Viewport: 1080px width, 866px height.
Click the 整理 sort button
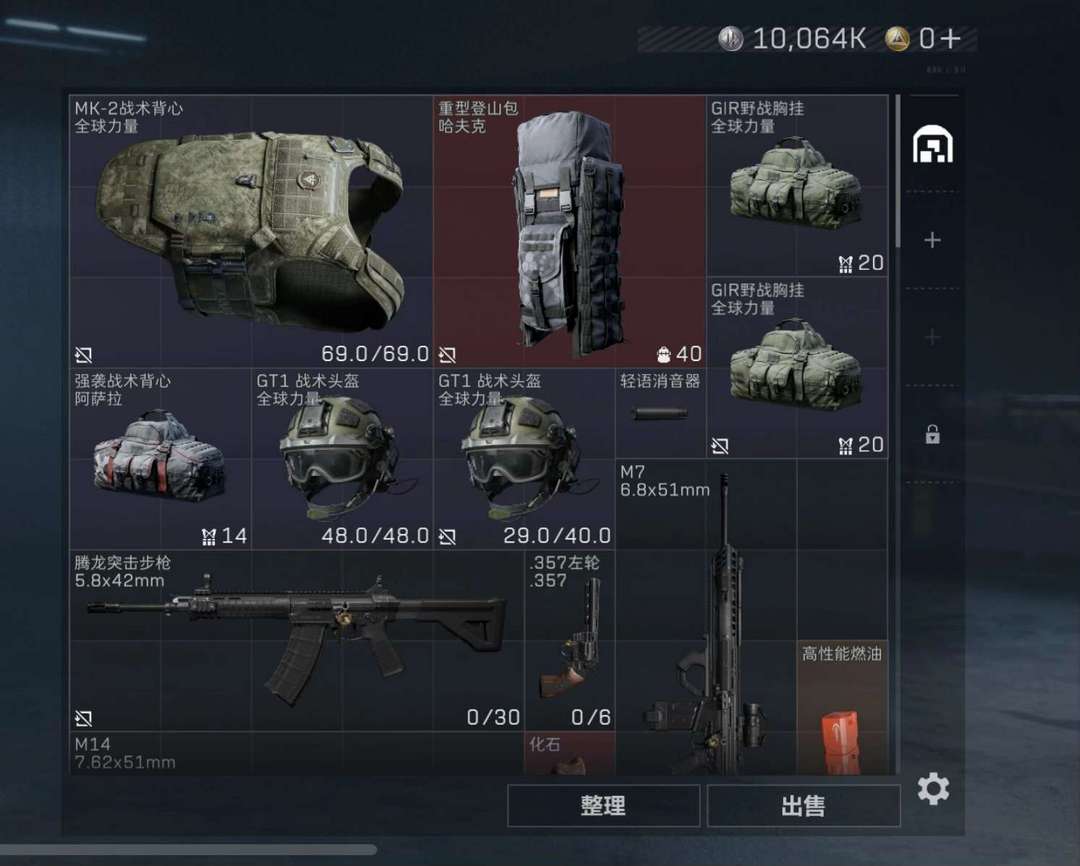[x=603, y=805]
